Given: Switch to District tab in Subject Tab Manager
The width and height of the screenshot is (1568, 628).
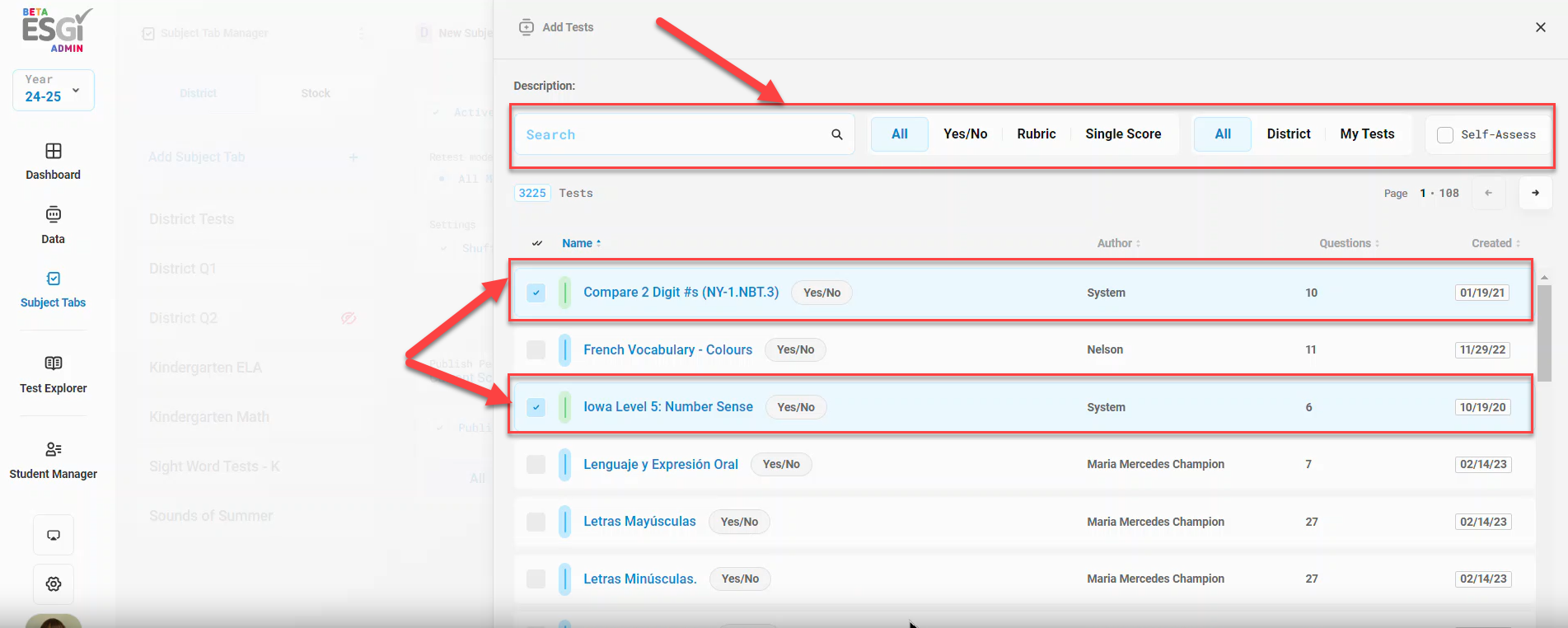Looking at the screenshot, I should tap(198, 93).
